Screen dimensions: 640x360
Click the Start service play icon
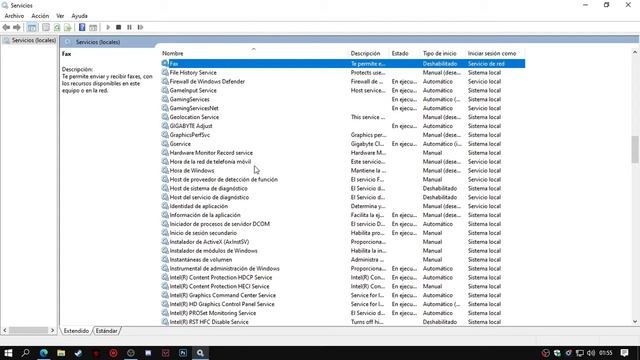click(x=108, y=27)
